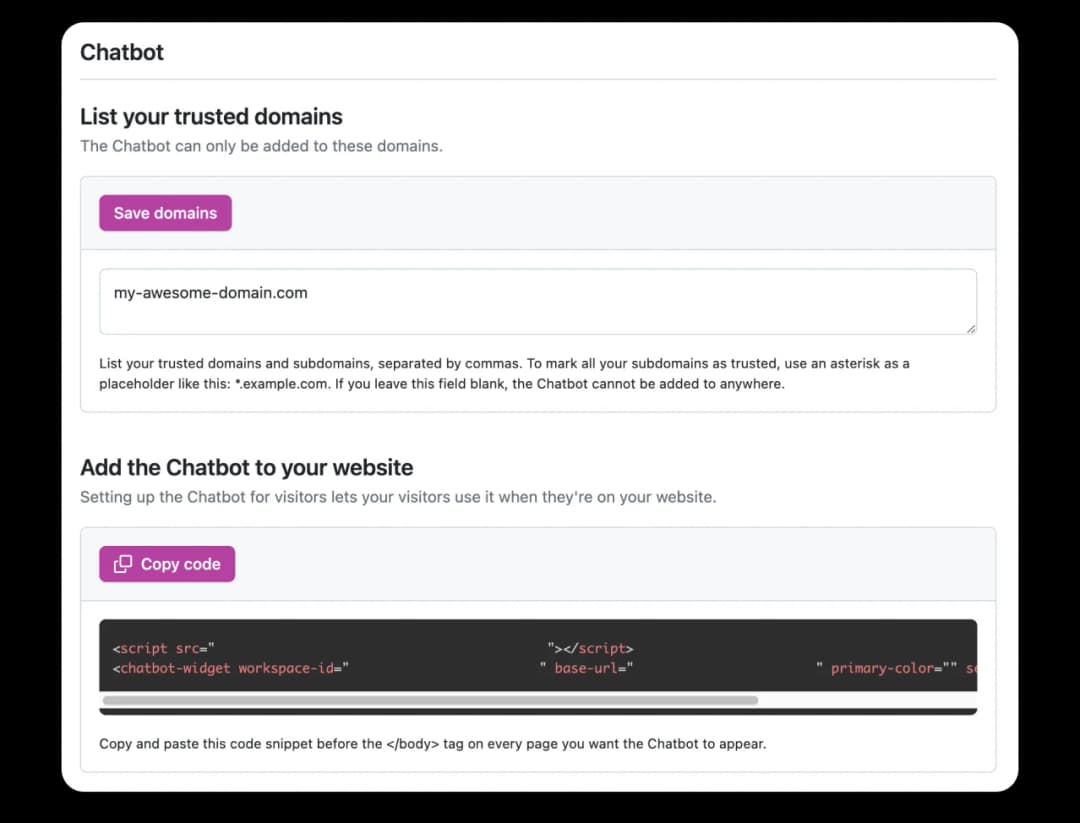Click the copy icon in Copy code button
Screen dimensions: 1080x823
[123, 564]
